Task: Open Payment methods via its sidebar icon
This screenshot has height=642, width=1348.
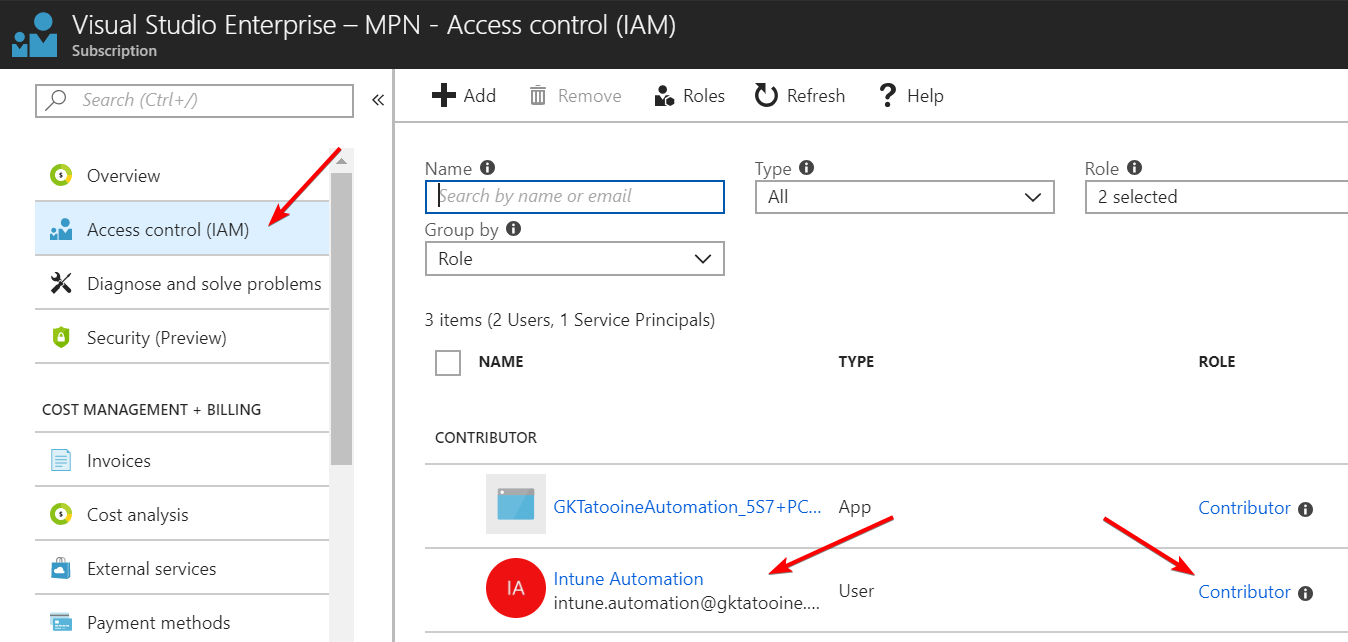Action: coord(61,621)
